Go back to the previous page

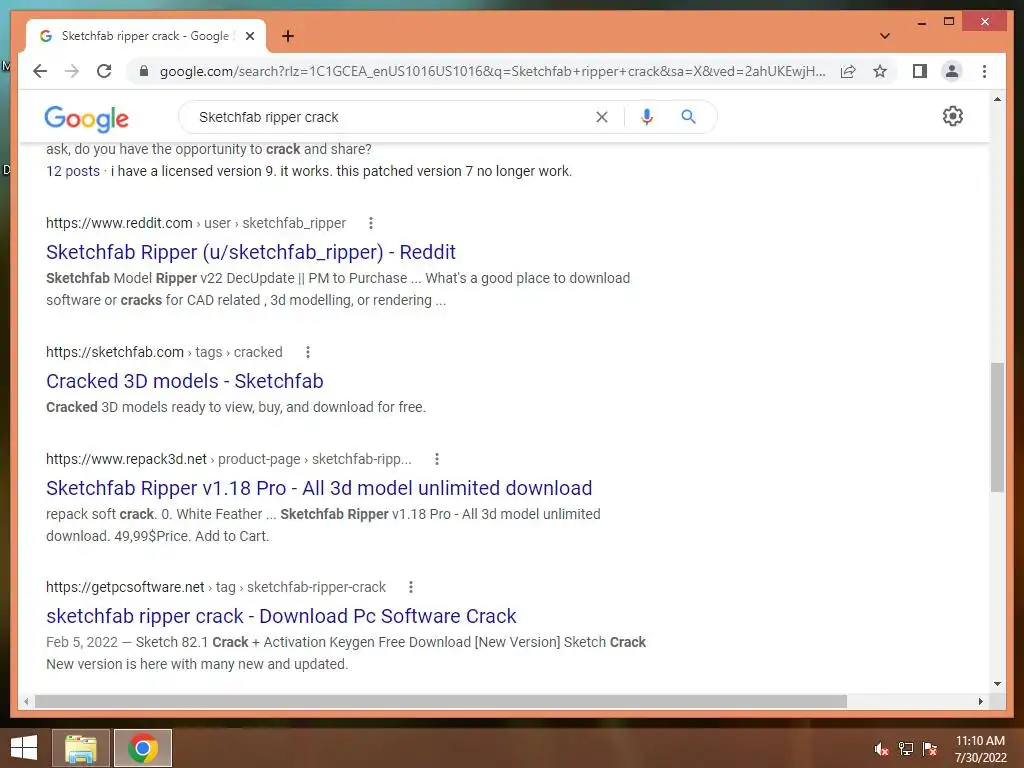tap(40, 71)
